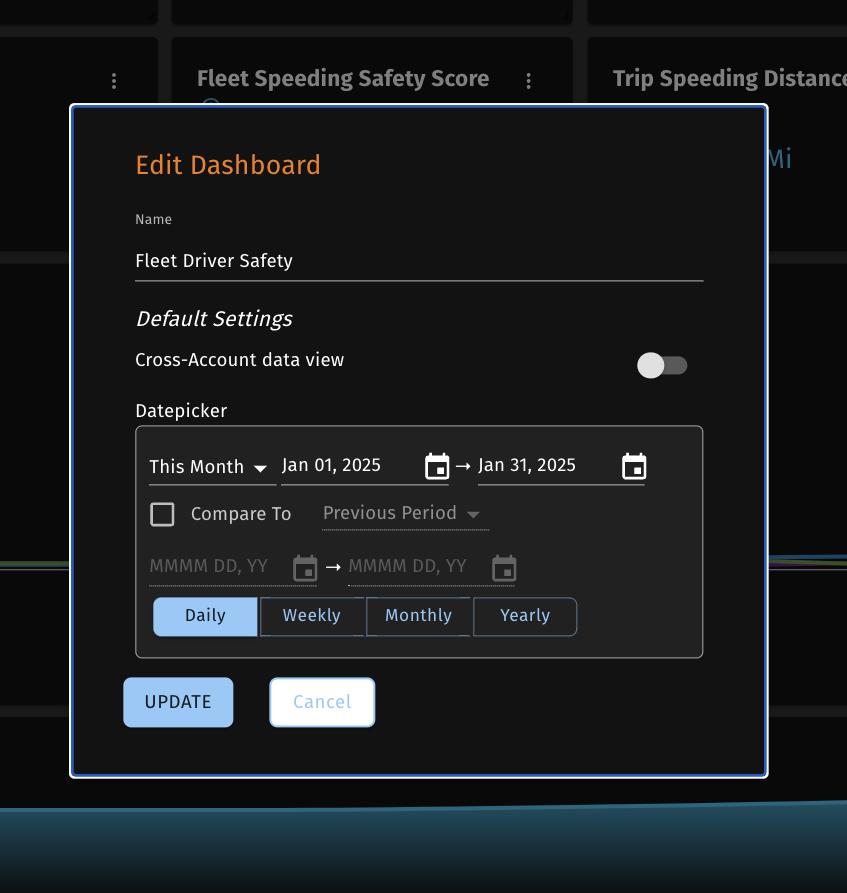Toggle Cross-Account data view switch
Image resolution: width=847 pixels, height=893 pixels.
pos(662,365)
